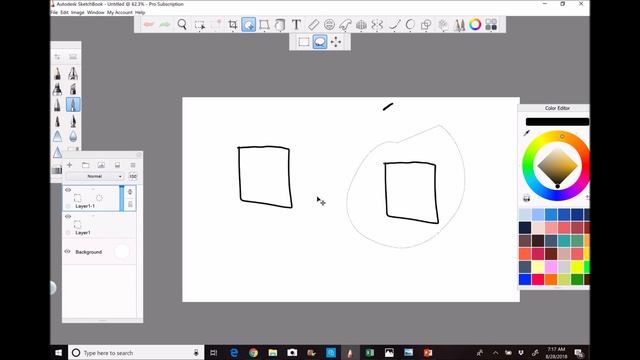The width and height of the screenshot is (640, 360).
Task: Add a new layer with plus icon
Action: click(x=69, y=165)
